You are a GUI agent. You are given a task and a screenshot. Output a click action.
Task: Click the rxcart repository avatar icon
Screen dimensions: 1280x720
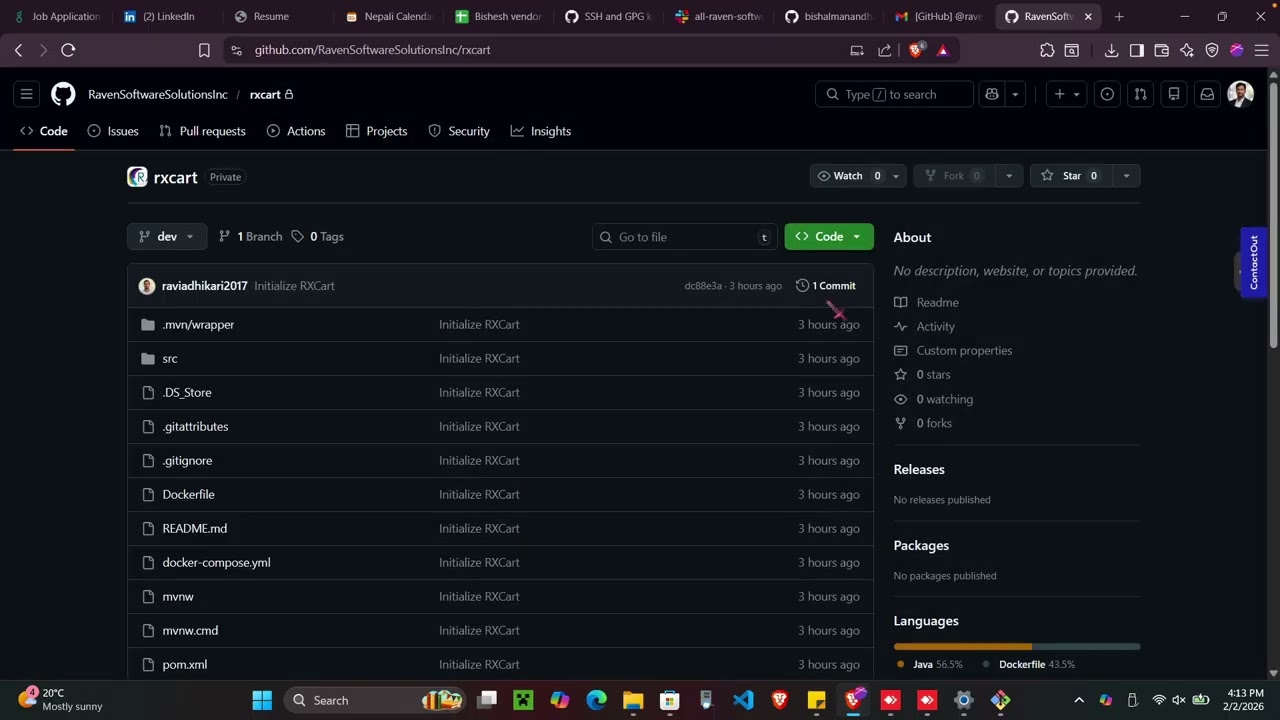(x=137, y=177)
